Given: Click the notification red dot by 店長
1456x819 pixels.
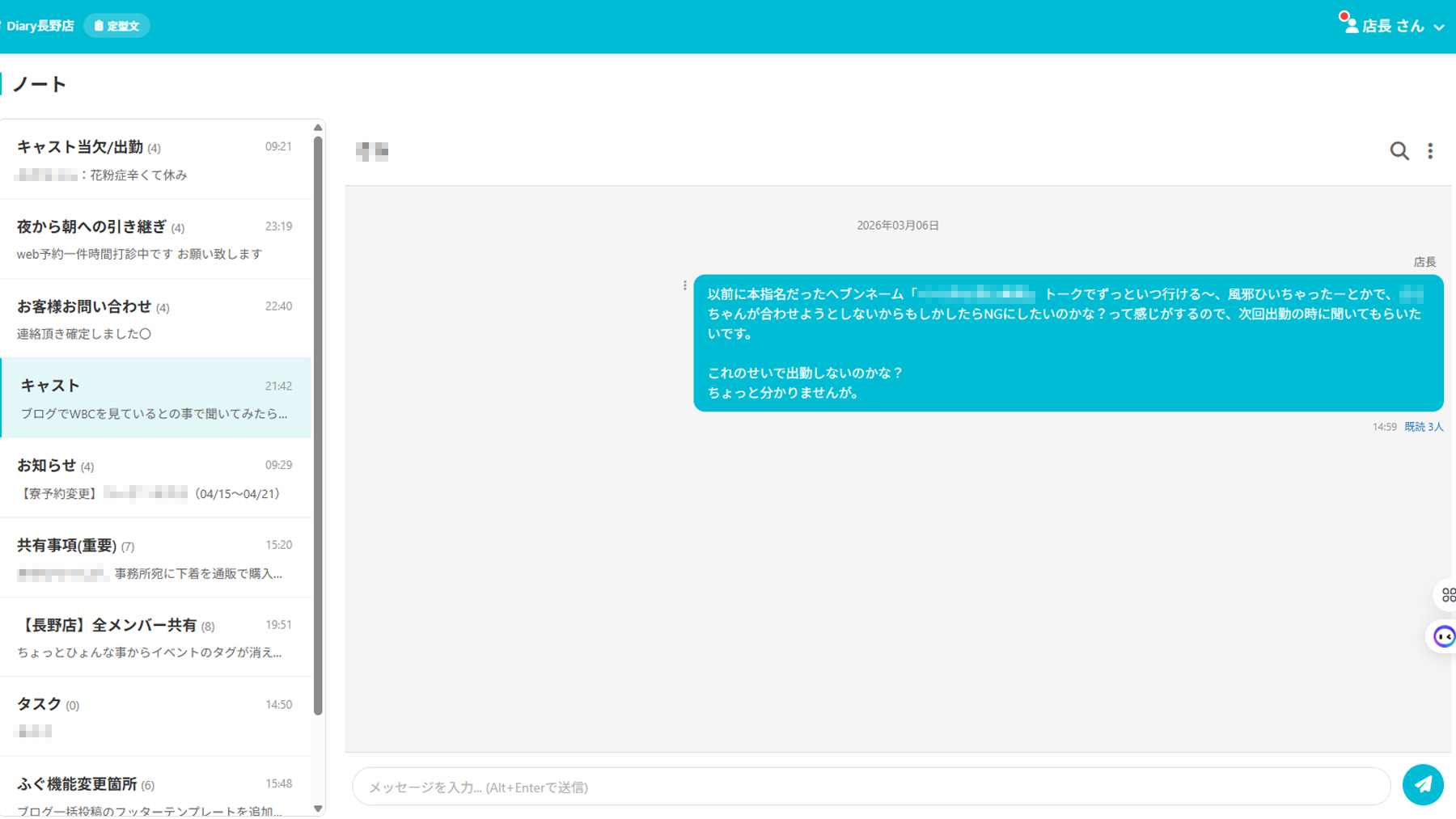Looking at the screenshot, I should [1345, 15].
